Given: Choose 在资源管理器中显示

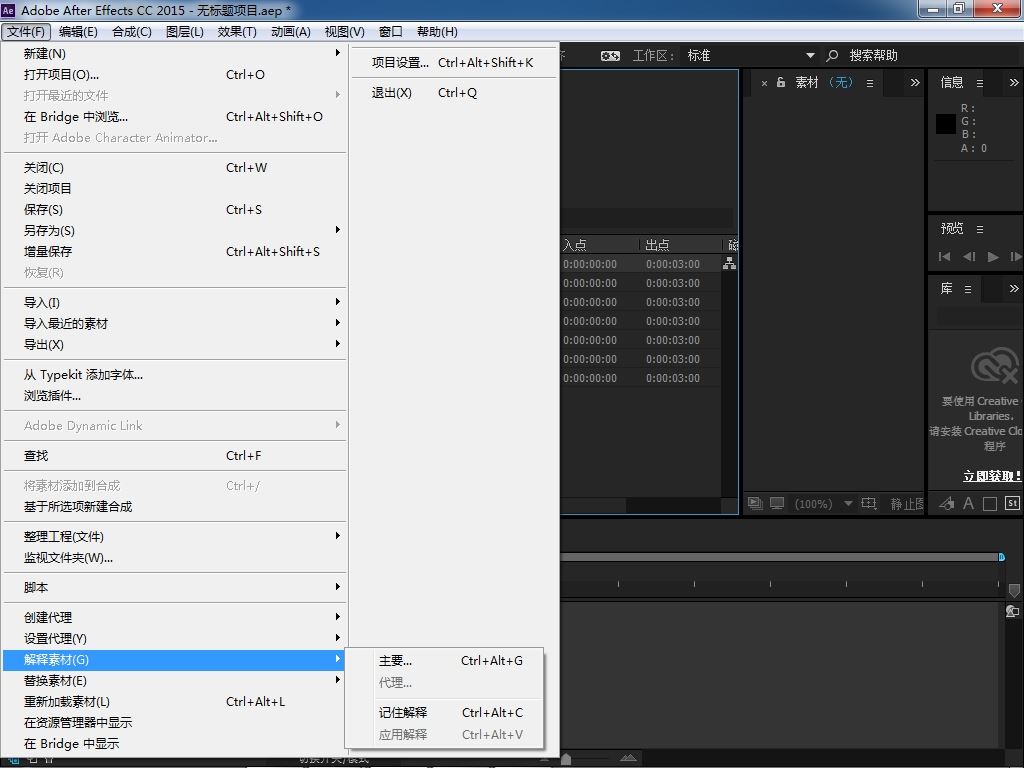Looking at the screenshot, I should tap(175, 722).
